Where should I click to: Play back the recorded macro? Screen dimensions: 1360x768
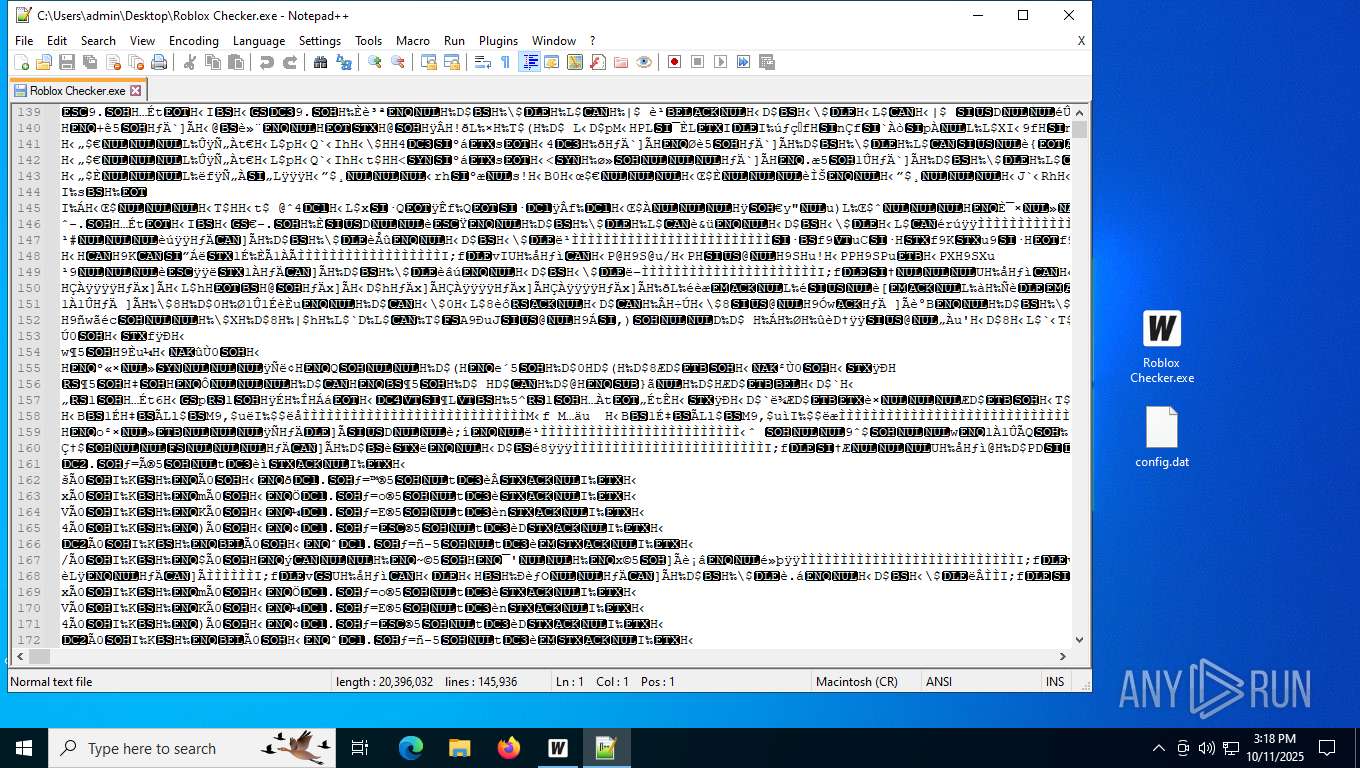point(721,62)
